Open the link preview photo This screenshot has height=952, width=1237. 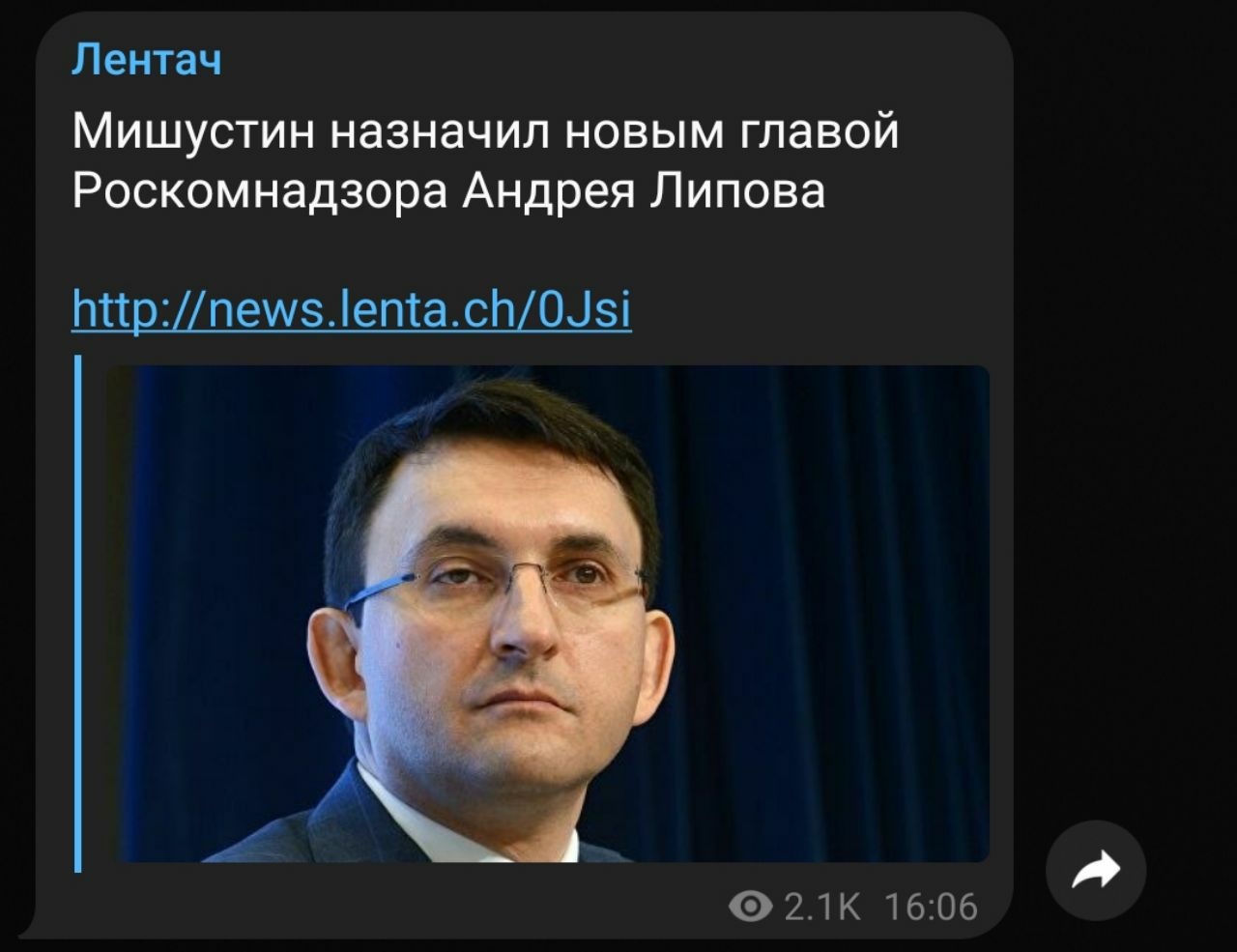(548, 614)
